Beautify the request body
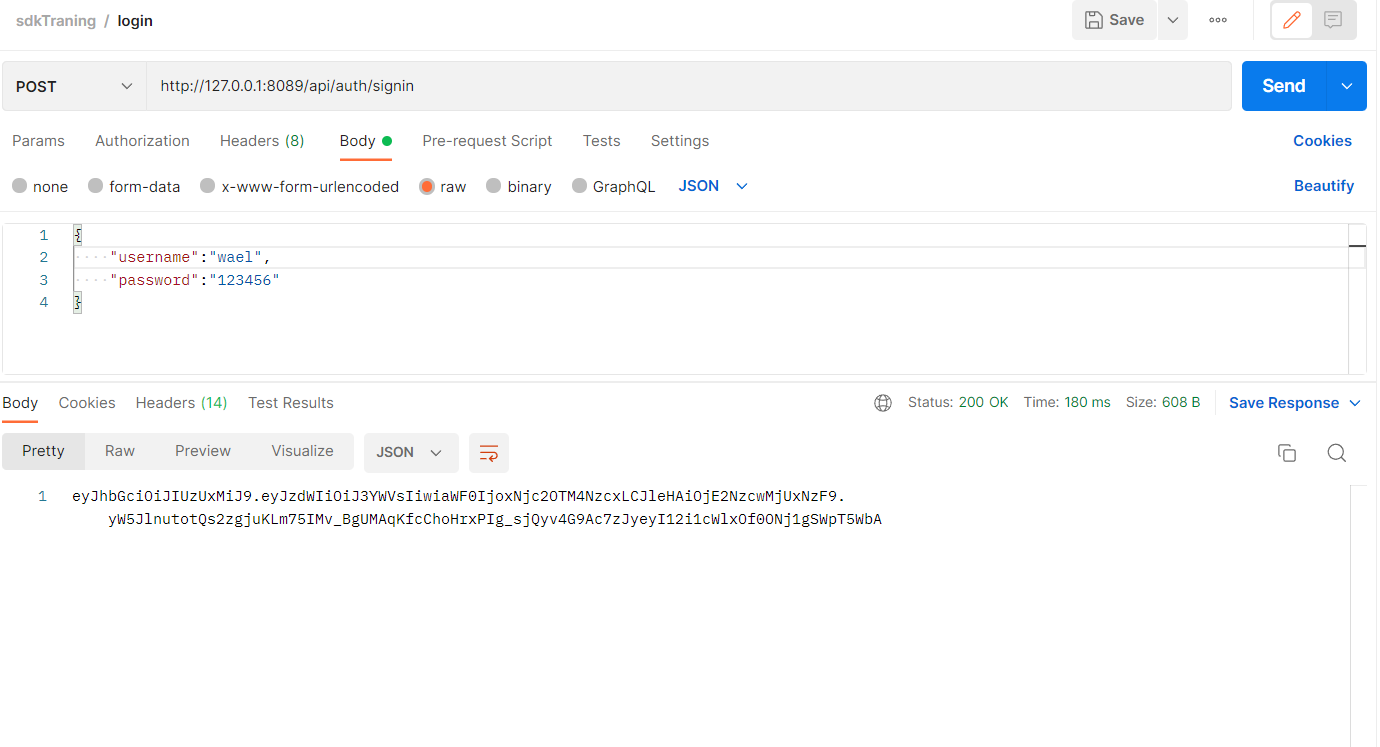Viewport: 1380px width, 747px height. coord(1324,186)
